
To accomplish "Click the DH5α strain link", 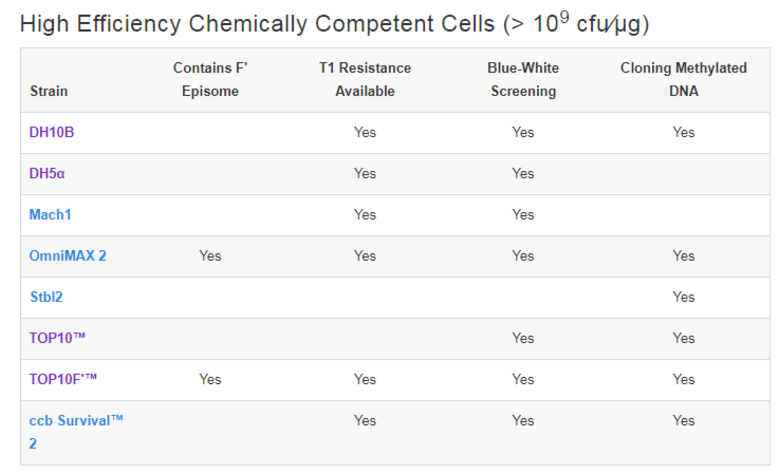I will coord(47,173).
